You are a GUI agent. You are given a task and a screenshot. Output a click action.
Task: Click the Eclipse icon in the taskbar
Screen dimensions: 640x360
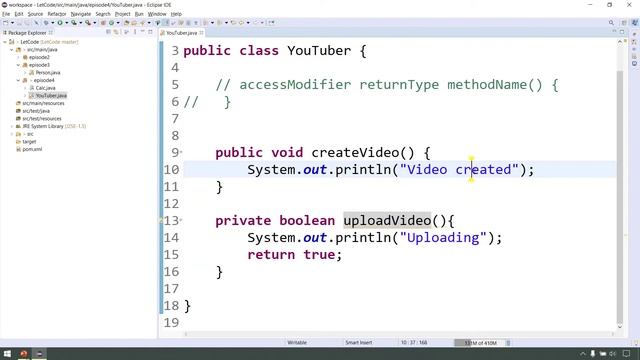(x=40, y=353)
